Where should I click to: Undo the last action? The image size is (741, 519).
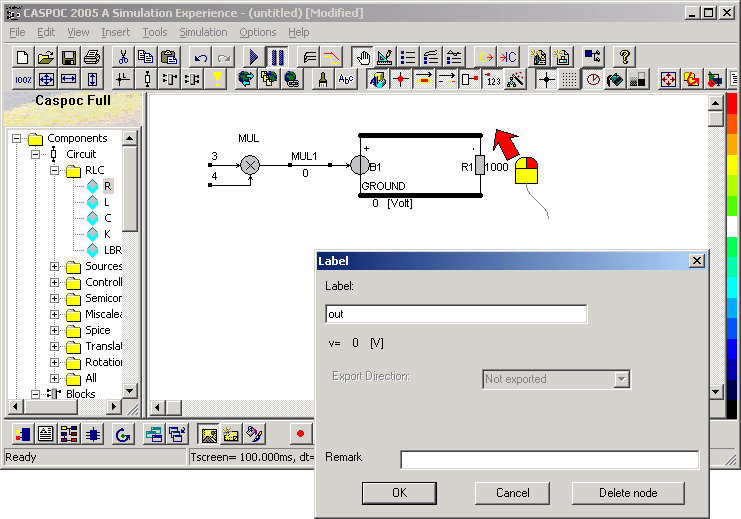point(200,57)
